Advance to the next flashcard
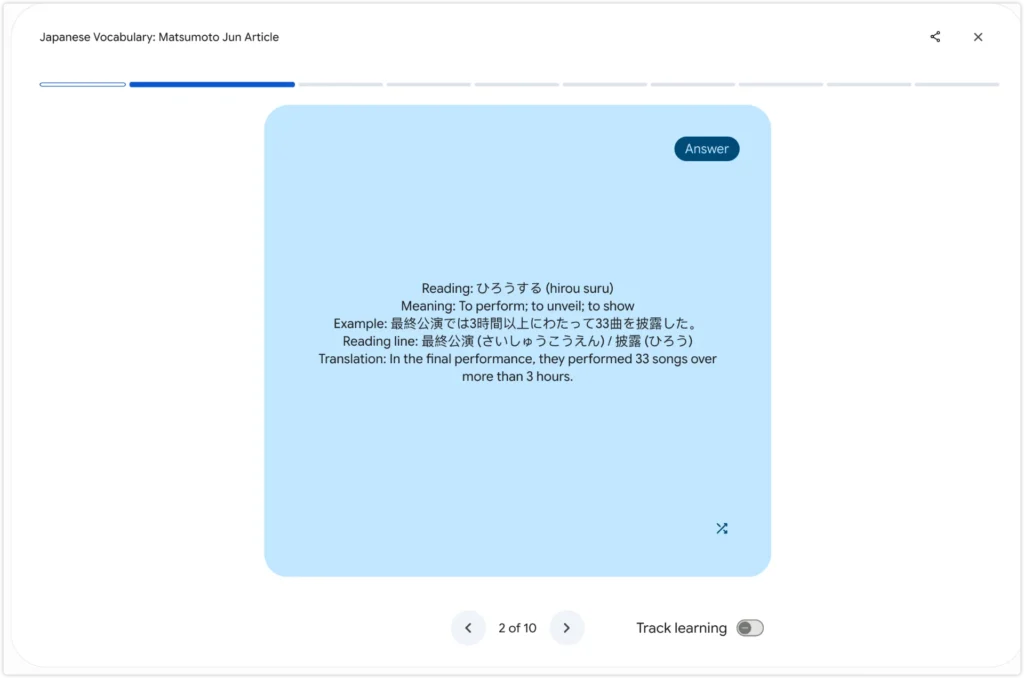This screenshot has height=678, width=1024. click(x=567, y=628)
